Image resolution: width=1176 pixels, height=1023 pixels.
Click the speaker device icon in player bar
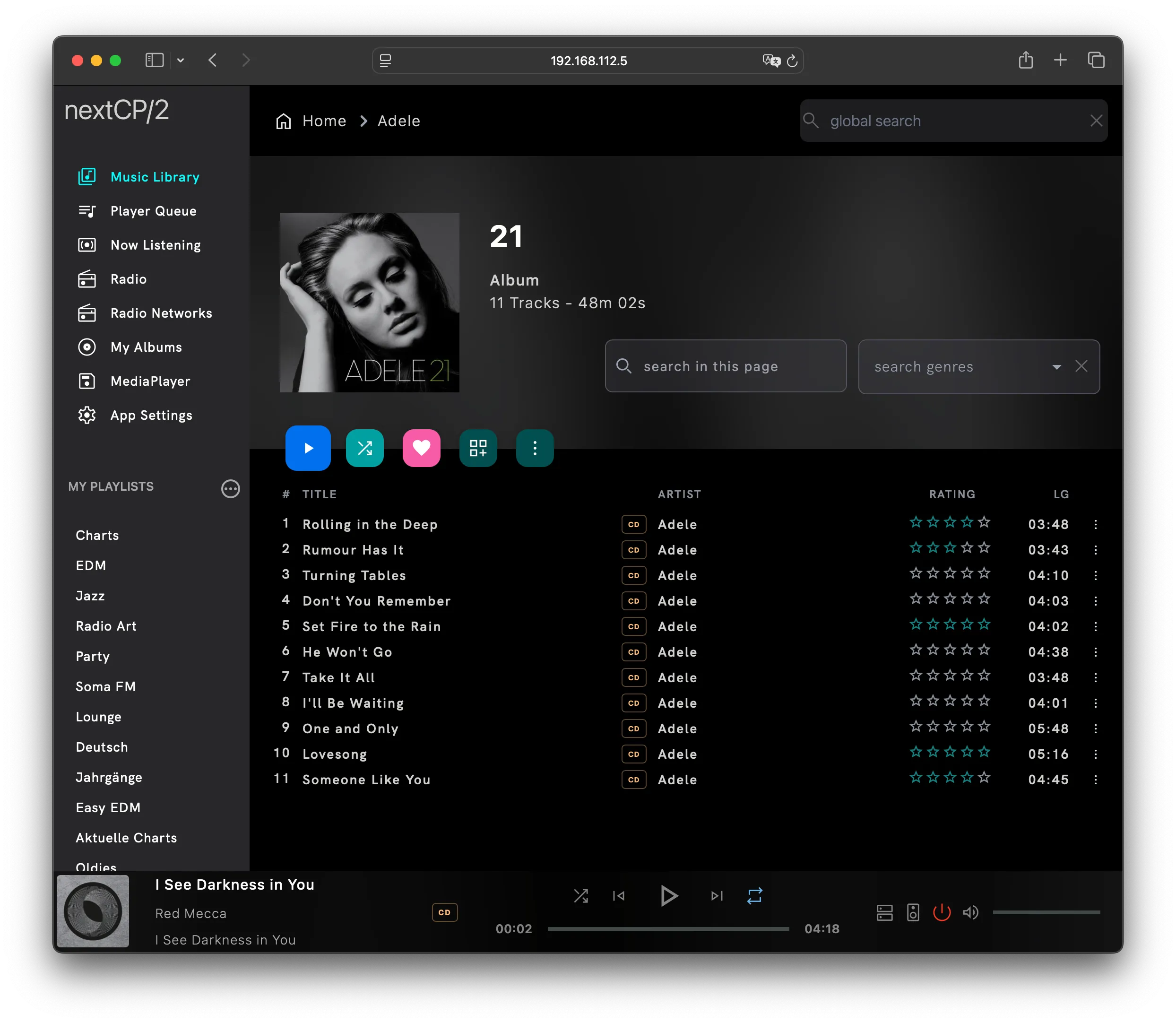(913, 912)
